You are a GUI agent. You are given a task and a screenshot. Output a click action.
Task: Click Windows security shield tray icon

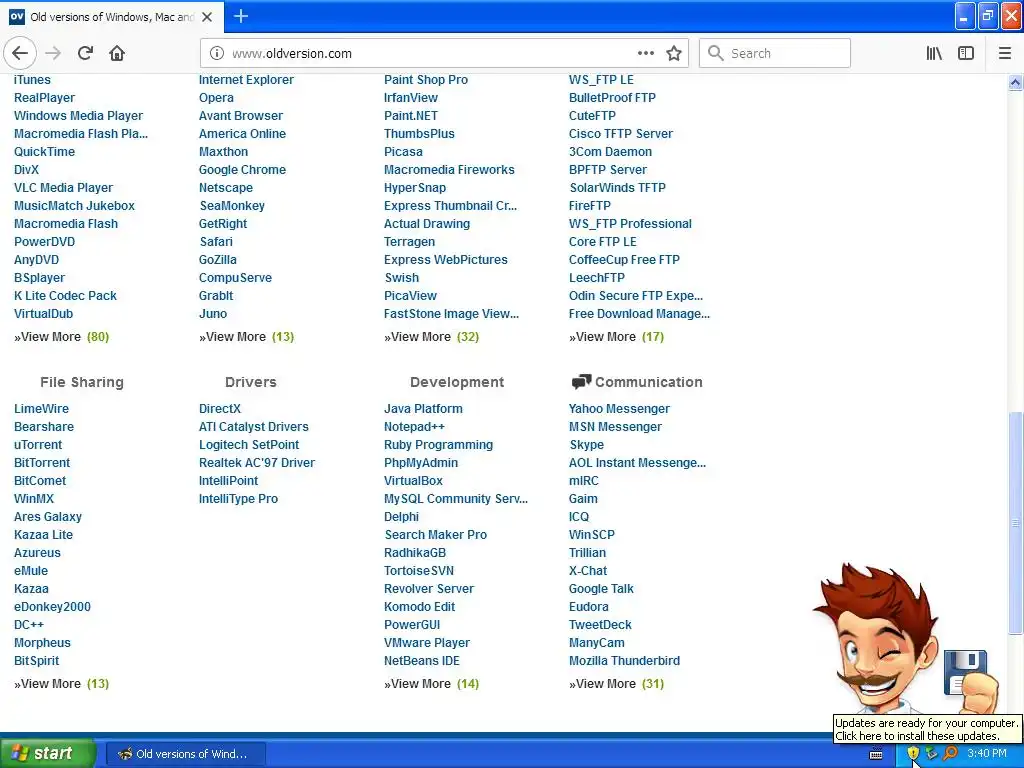(913, 754)
